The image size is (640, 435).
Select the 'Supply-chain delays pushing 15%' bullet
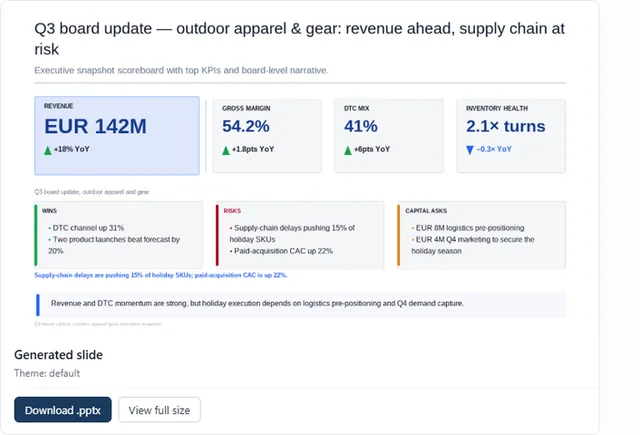[292, 233]
